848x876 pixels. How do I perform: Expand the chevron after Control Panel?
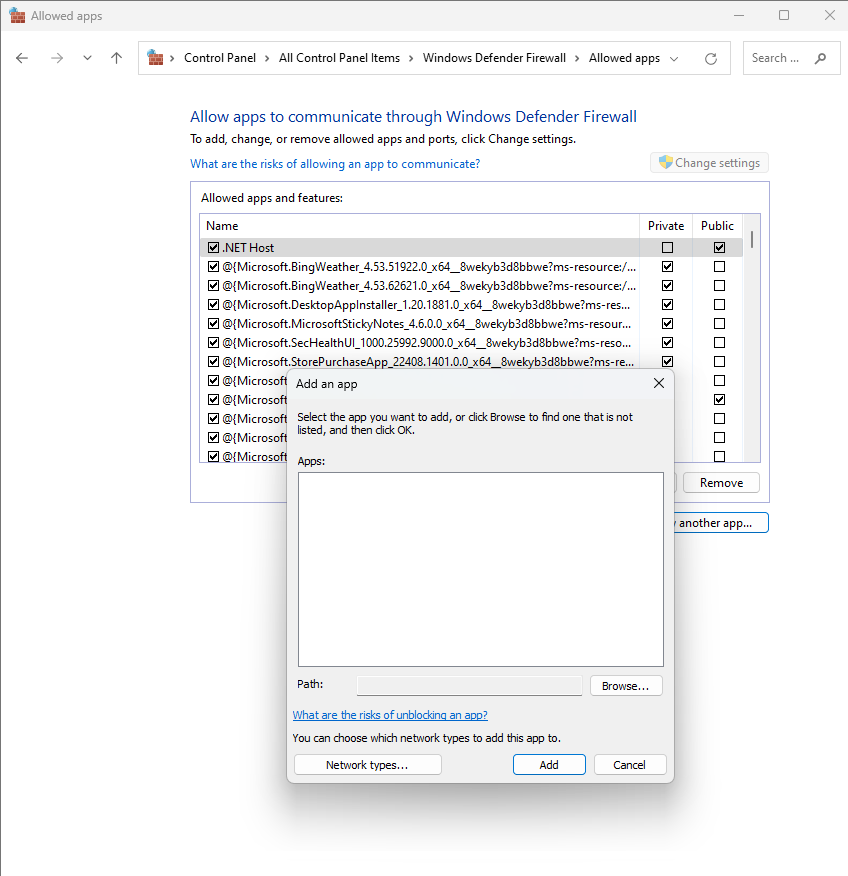(267, 59)
